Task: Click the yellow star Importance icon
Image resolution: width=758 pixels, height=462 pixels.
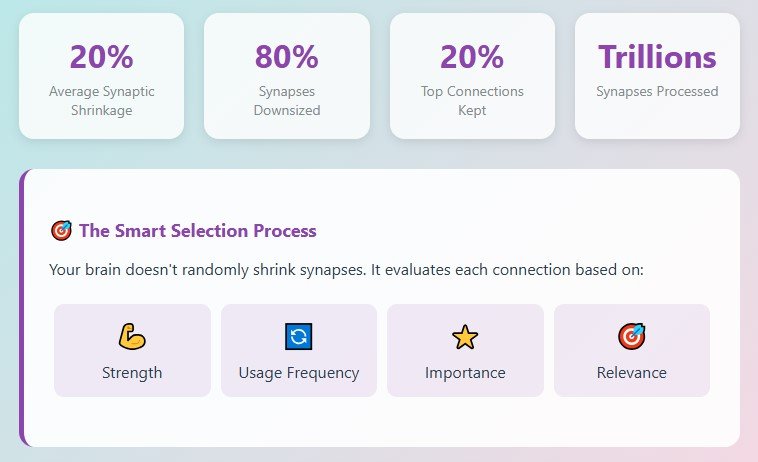Action: point(465,337)
